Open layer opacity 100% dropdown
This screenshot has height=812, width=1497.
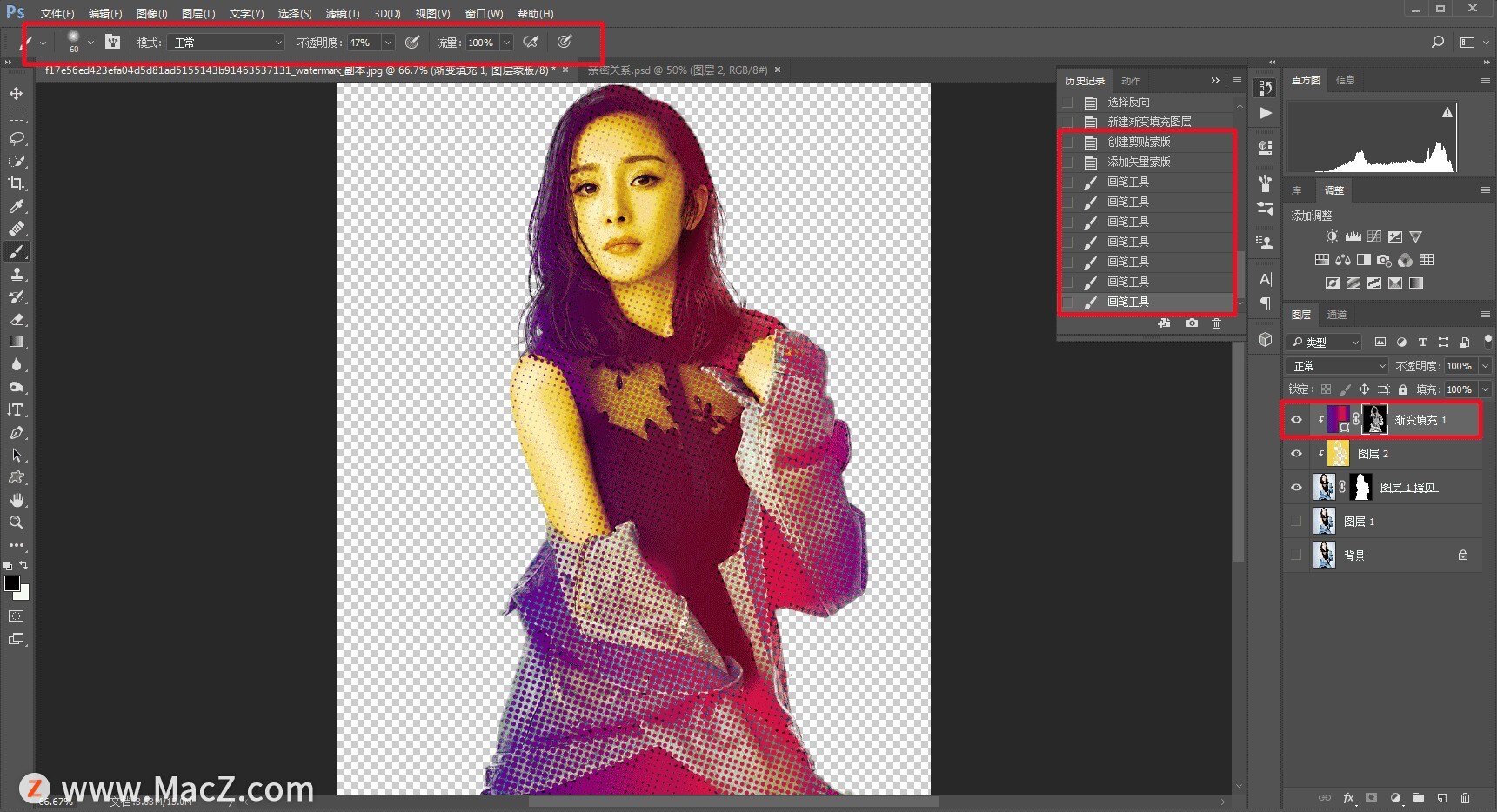pos(1486,366)
